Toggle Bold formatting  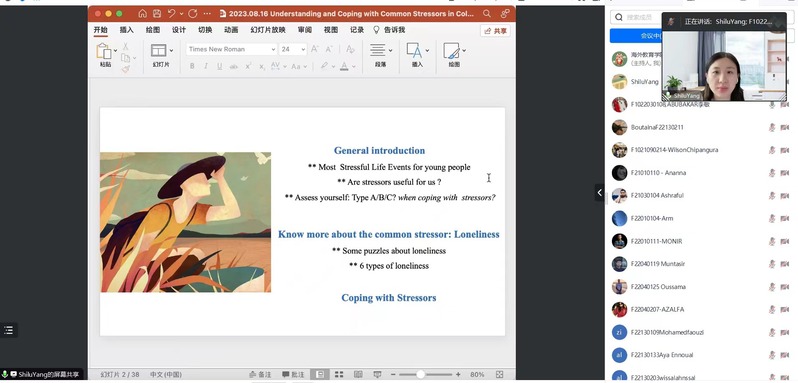point(192,66)
